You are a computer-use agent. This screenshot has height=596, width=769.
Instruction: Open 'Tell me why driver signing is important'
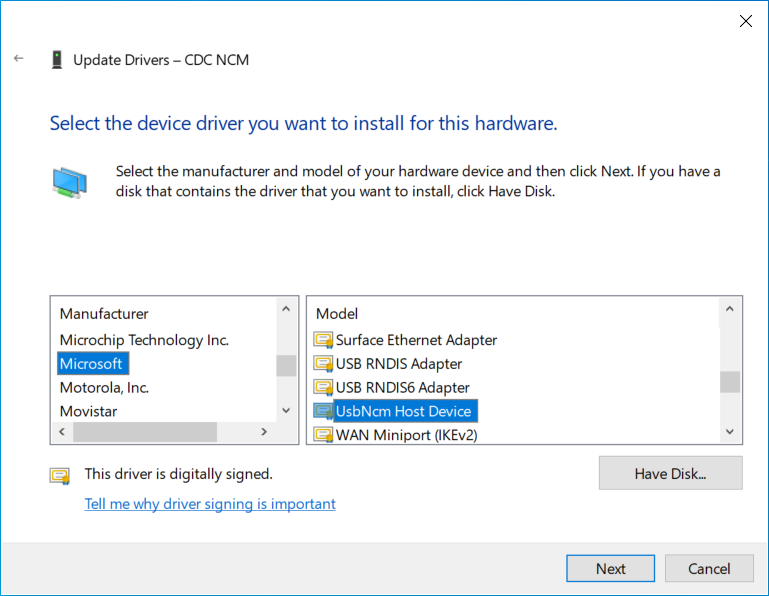tap(210, 504)
